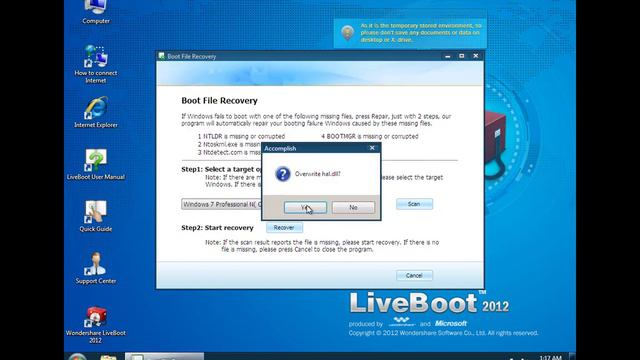Click 'NTLDR is missing or corrupted' line
Viewport: 640px width, 360px height.
[241, 136]
